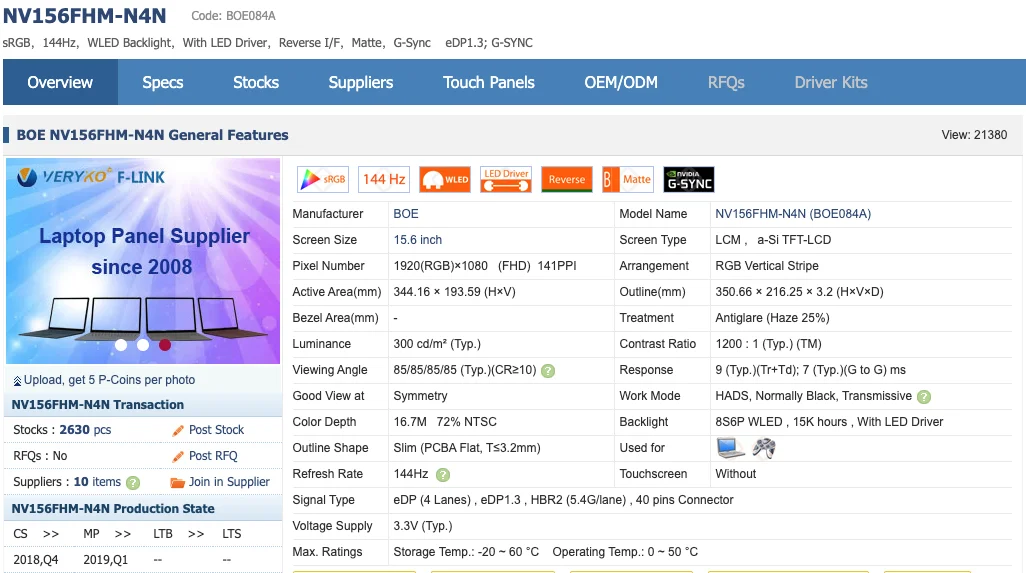Click Upload, get 5 P-Coins per photo

pos(109,380)
